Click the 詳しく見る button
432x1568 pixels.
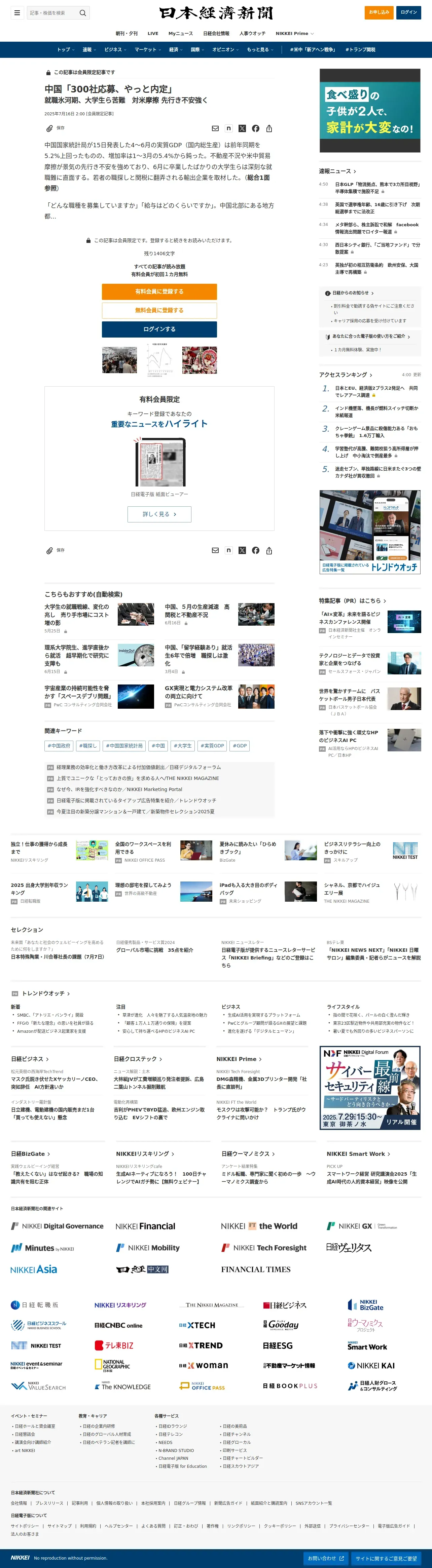159,514
